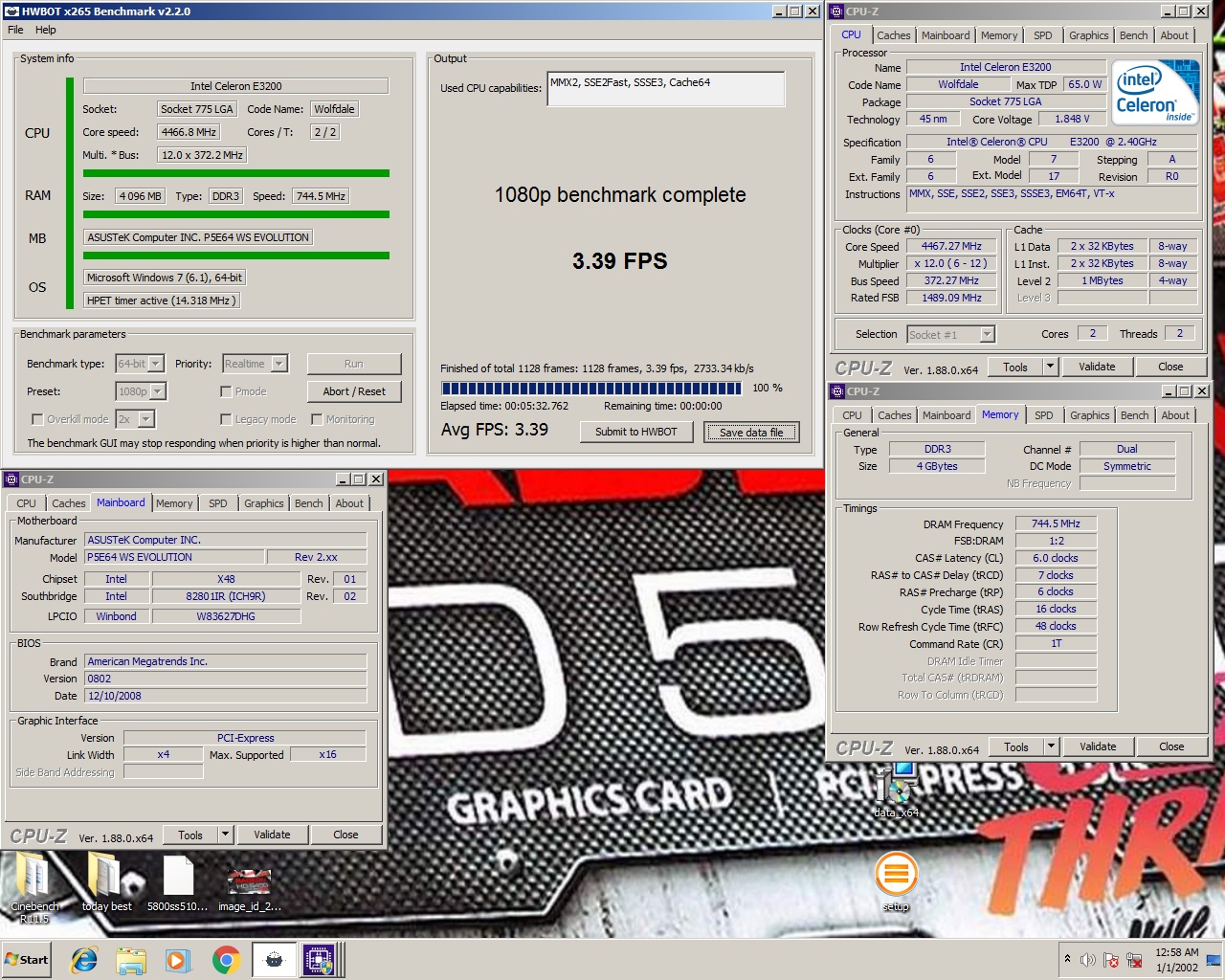The width and height of the screenshot is (1225, 980).
Task: Click the Start button on the taskbar
Action: [x=27, y=960]
